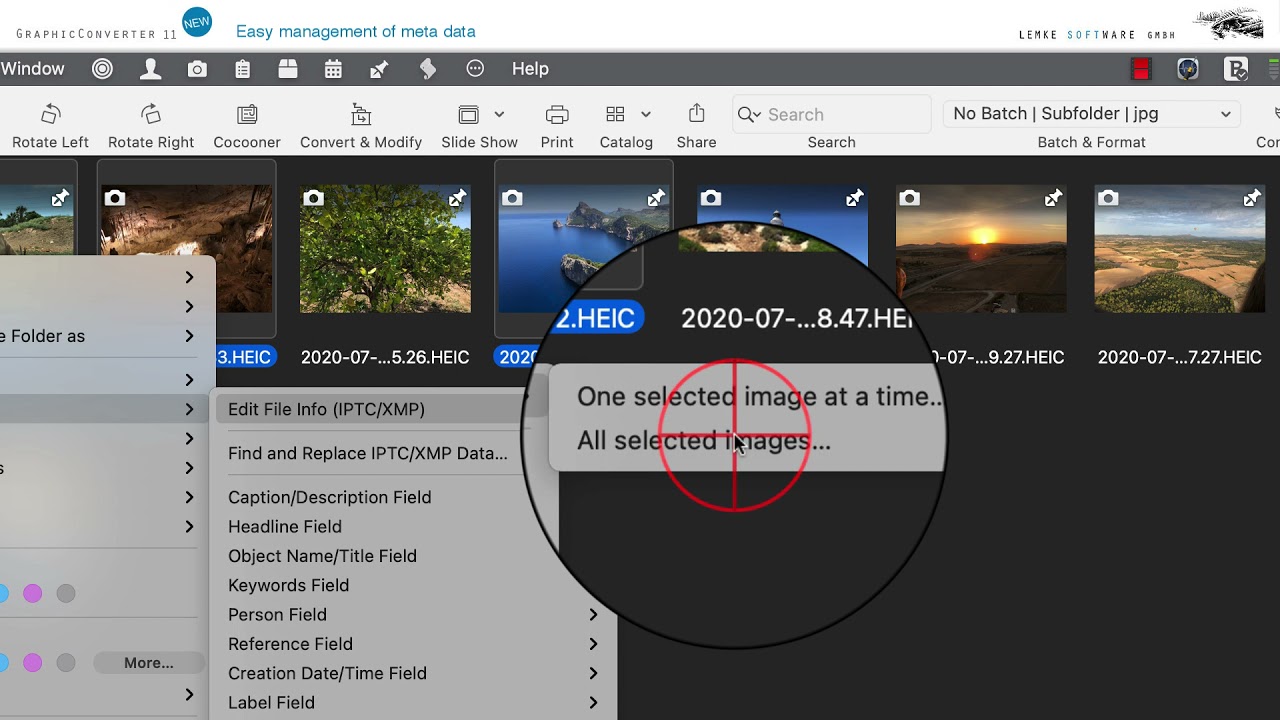Click the camera menu bar icon
The width and height of the screenshot is (1280, 720).
coord(198,69)
